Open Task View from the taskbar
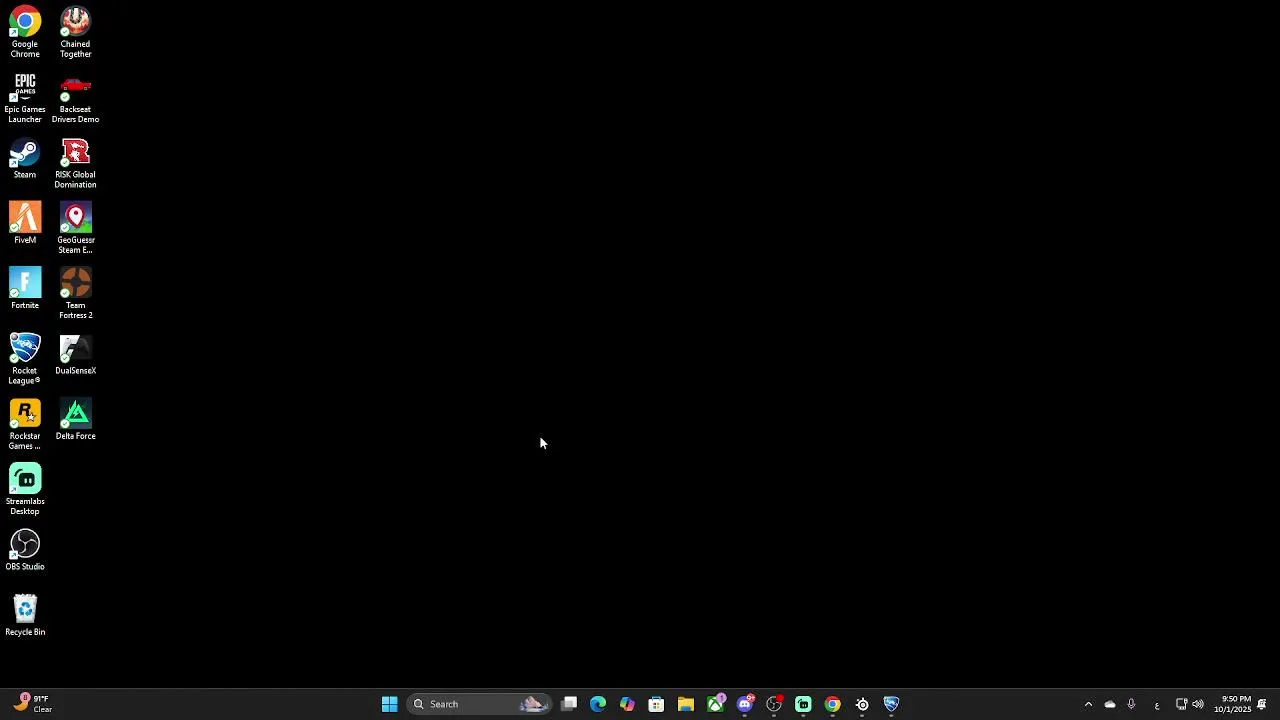The height and width of the screenshot is (720, 1280). pos(569,704)
